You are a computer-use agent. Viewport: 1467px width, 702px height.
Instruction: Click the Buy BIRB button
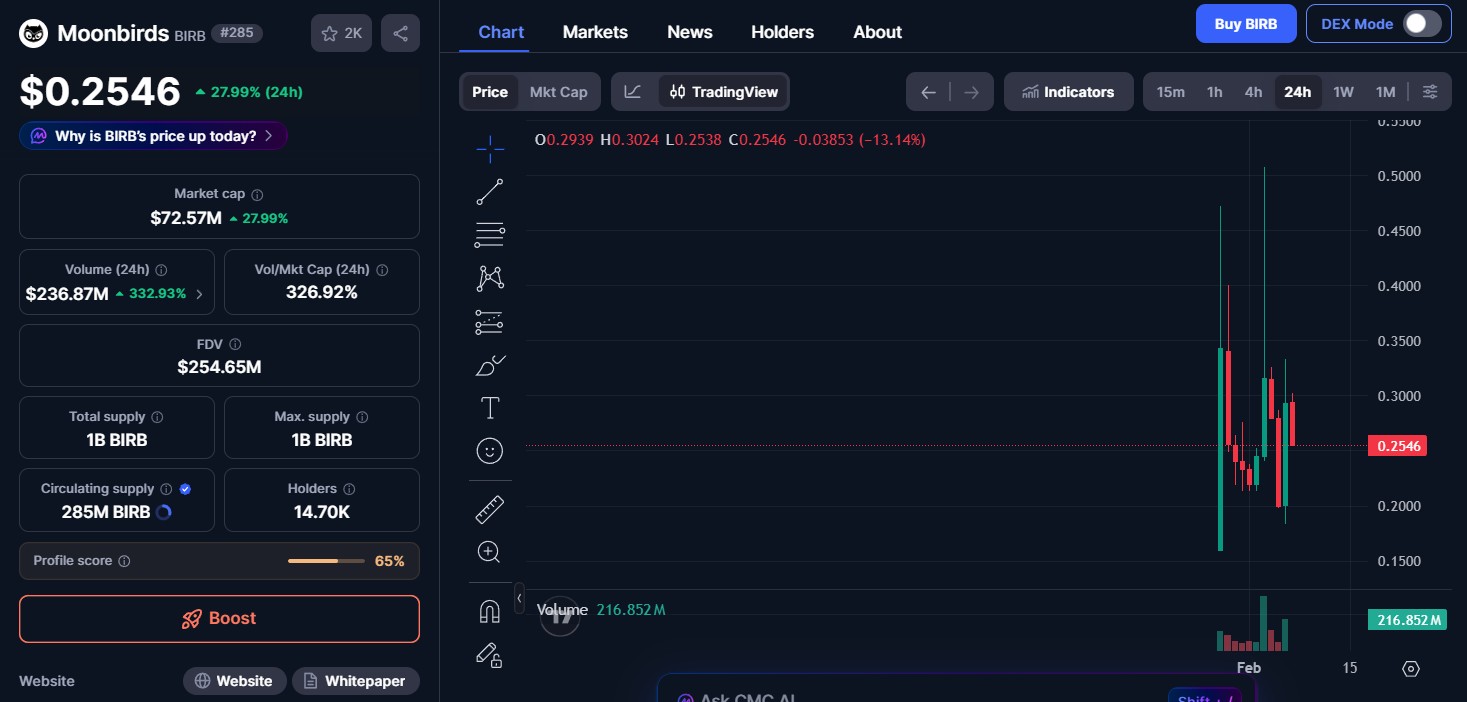point(1246,23)
